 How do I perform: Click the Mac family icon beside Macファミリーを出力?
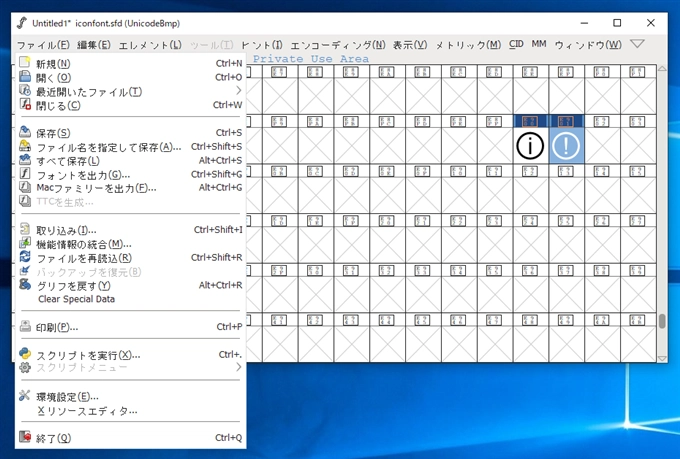tap(25, 187)
